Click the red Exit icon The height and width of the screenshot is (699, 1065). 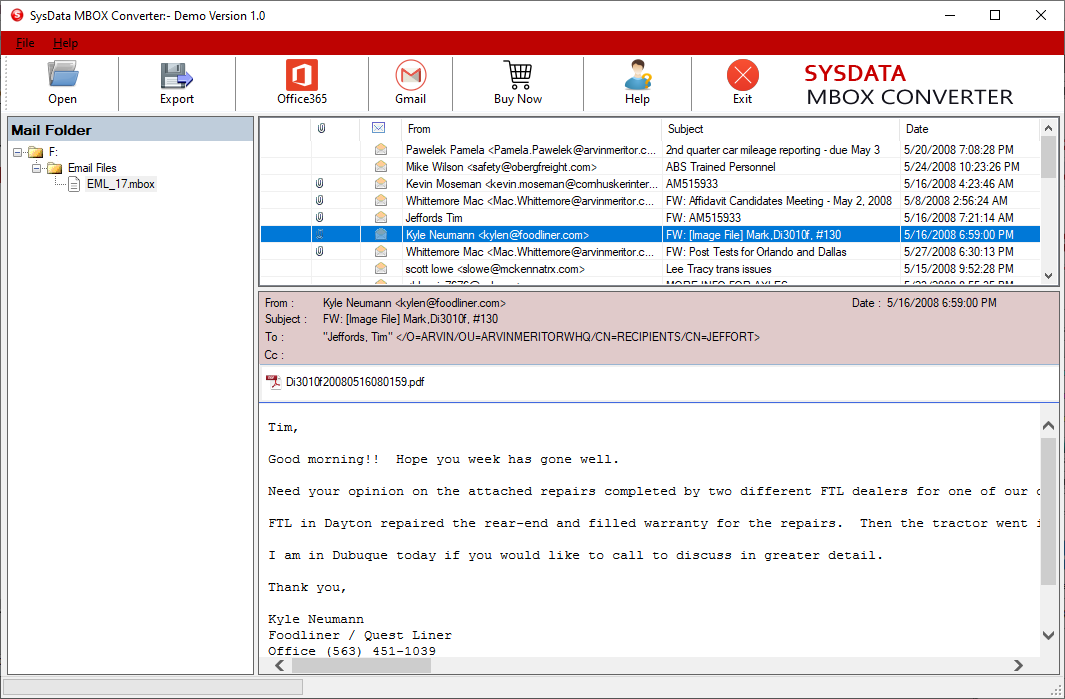click(742, 75)
